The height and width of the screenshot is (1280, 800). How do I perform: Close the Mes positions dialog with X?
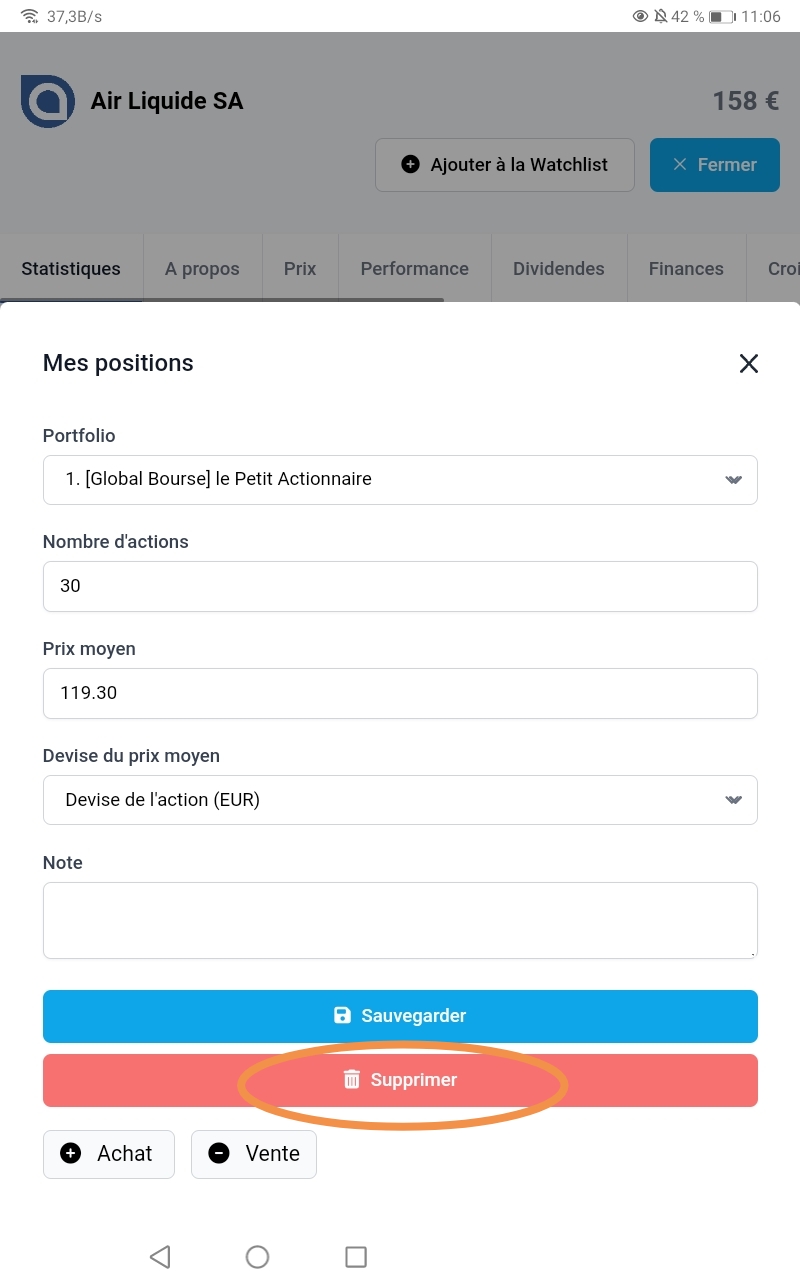pos(749,363)
